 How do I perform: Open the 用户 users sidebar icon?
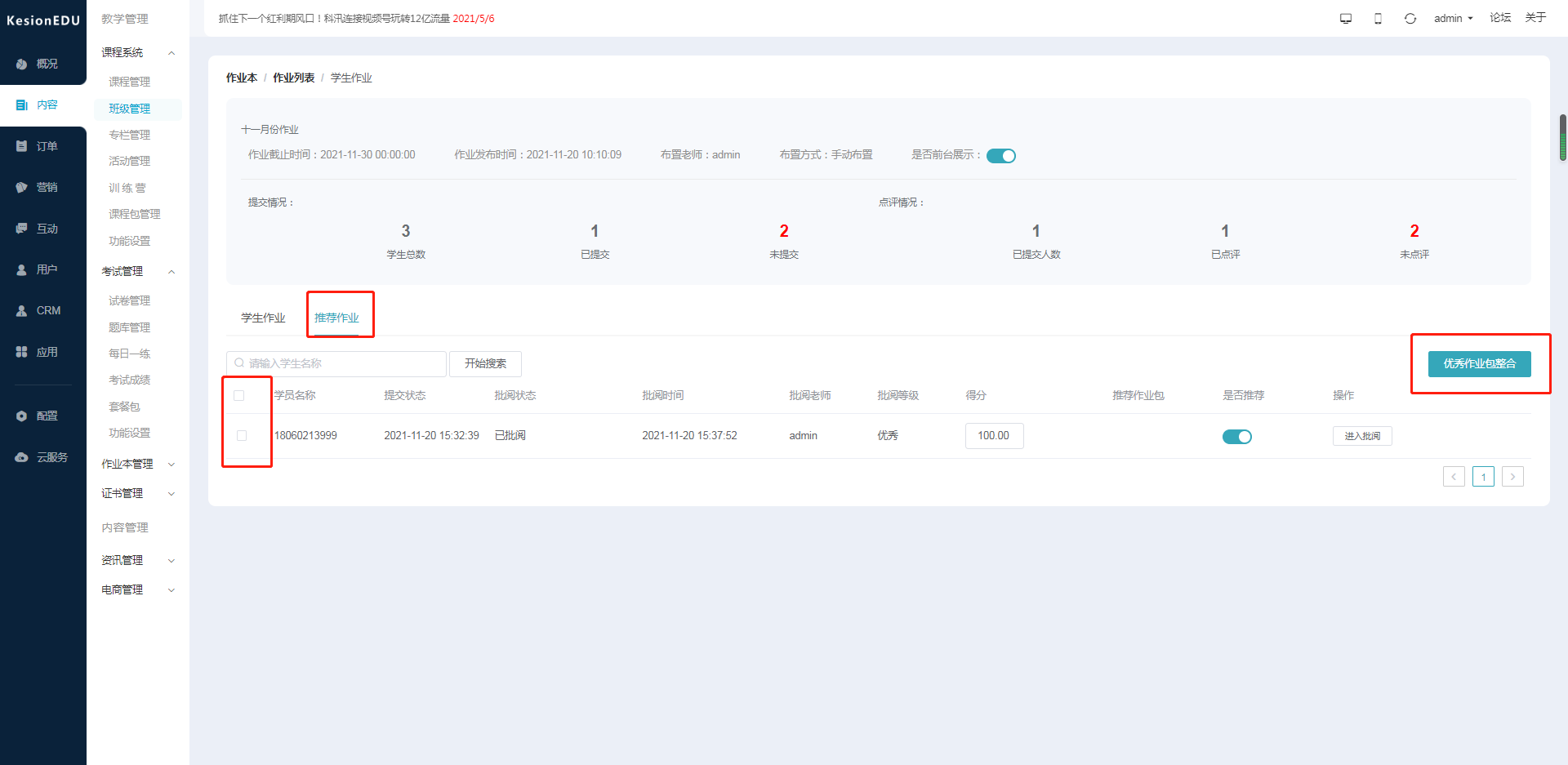click(x=22, y=270)
